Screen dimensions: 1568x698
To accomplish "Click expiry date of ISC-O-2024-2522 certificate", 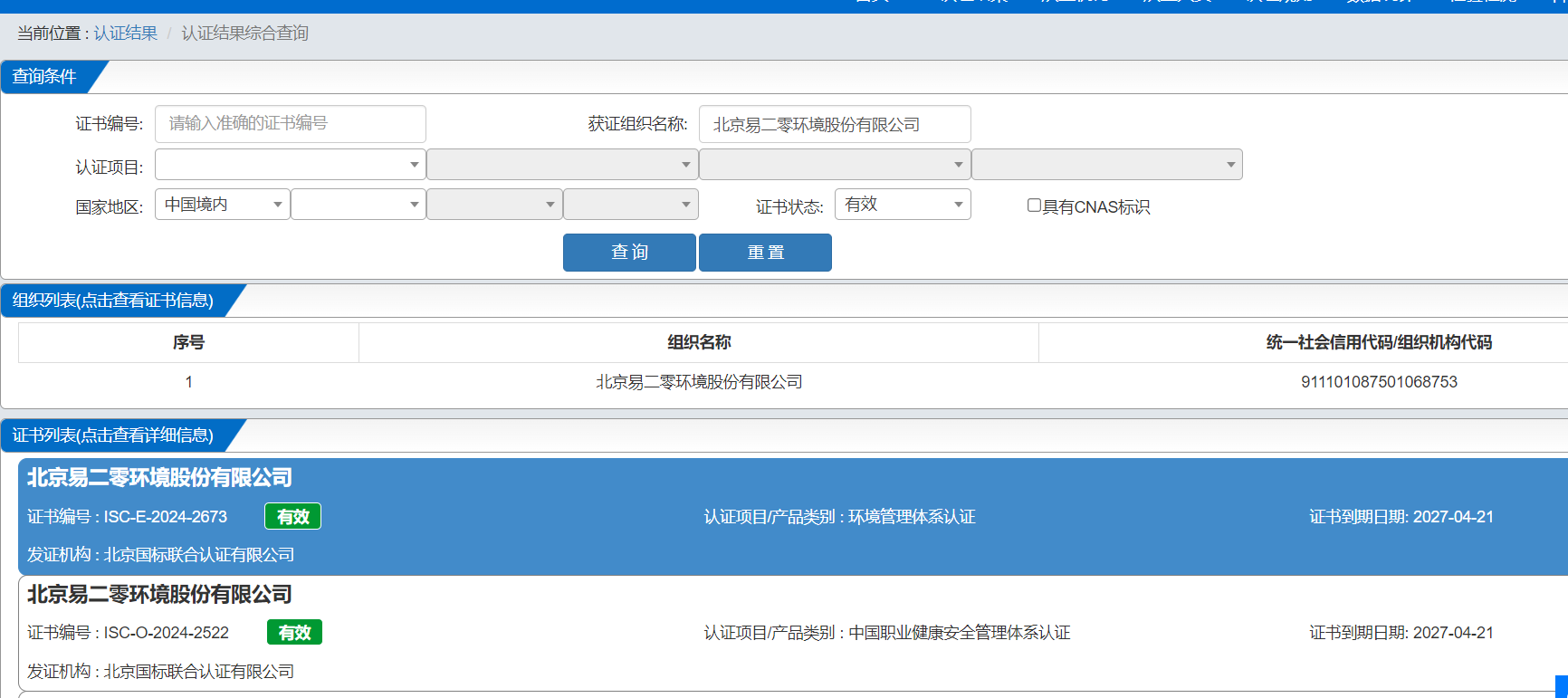I will click(1401, 633).
